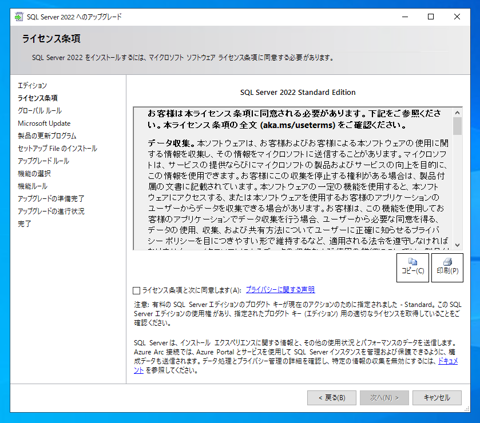The height and width of the screenshot is (423, 480).
Task: Click the 次へ(N) > button
Action: 384,398
